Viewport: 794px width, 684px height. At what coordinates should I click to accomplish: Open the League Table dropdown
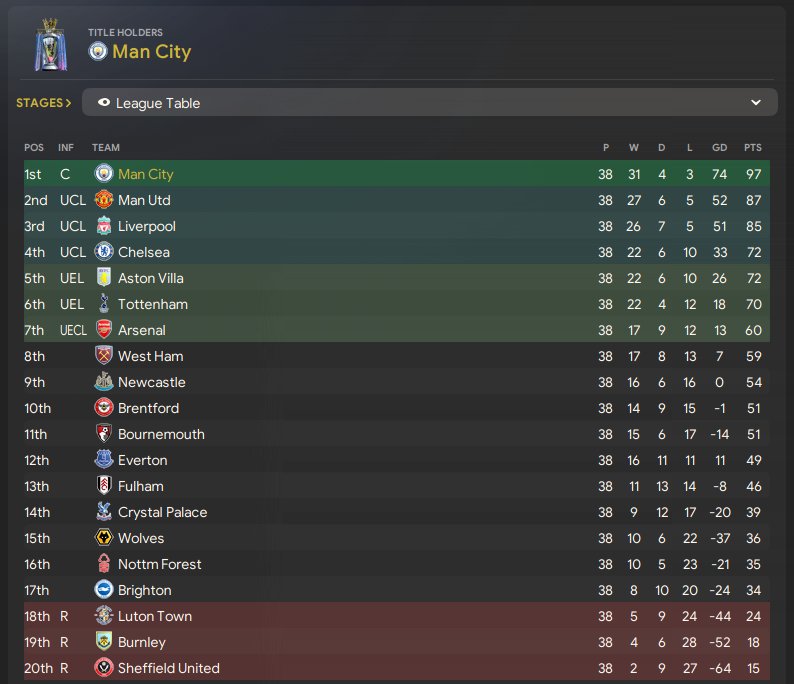(x=429, y=103)
